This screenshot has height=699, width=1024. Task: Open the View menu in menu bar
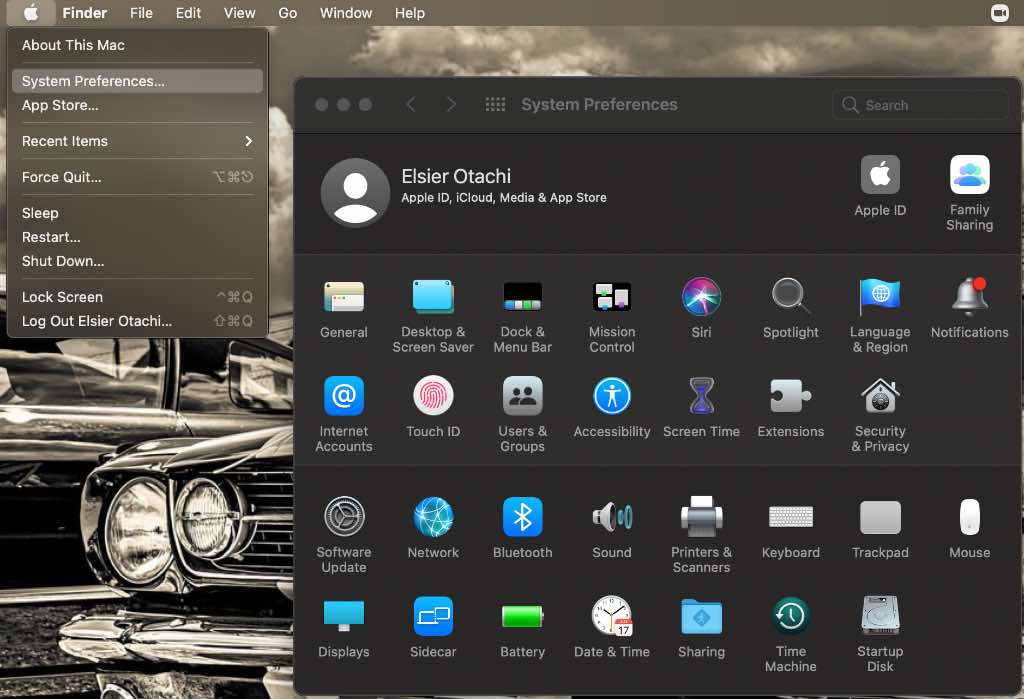click(239, 13)
